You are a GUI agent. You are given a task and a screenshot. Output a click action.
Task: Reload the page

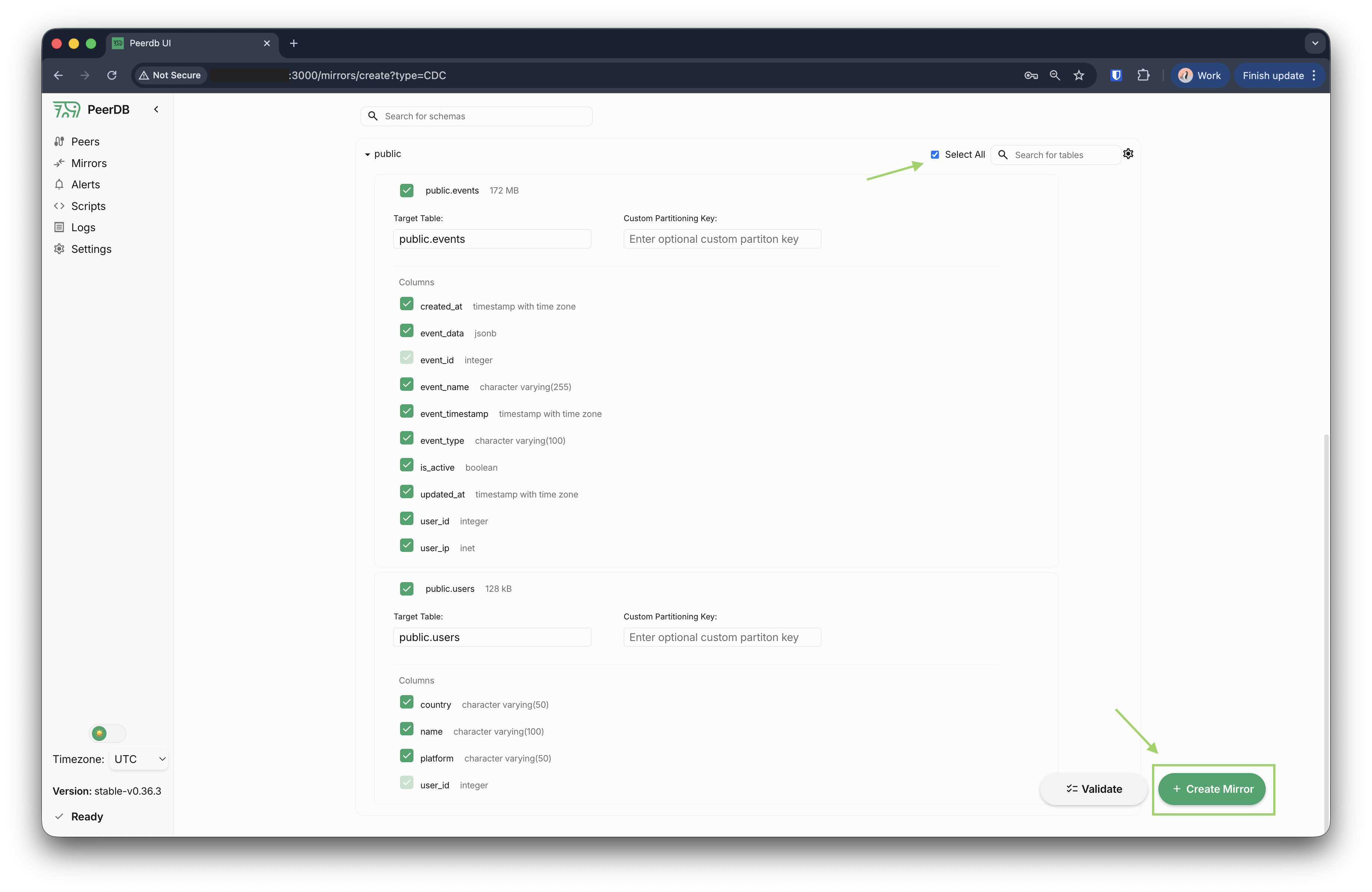112,76
